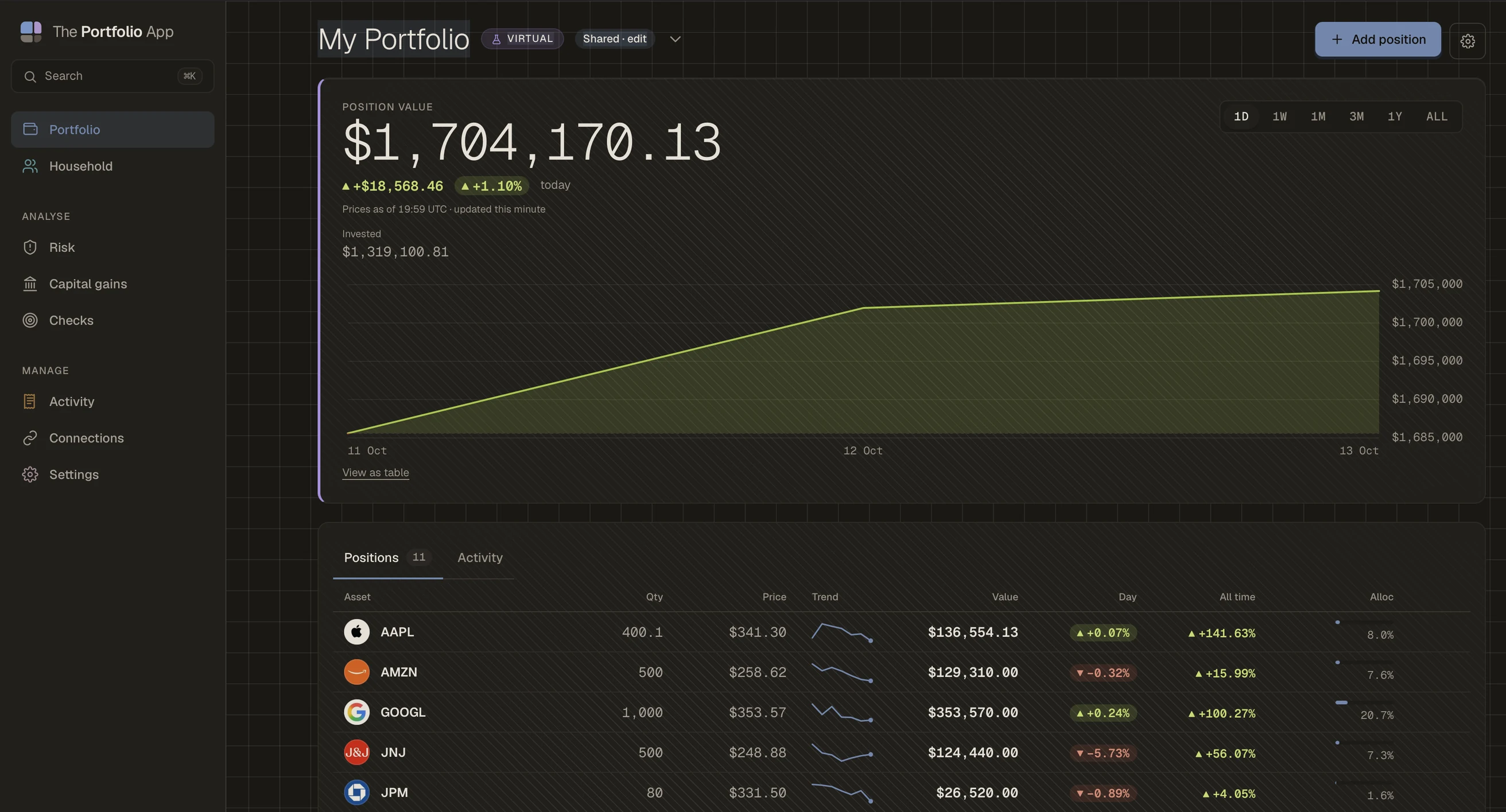Open Risk analysis page
This screenshot has height=812, width=1506.
pyautogui.click(x=112, y=247)
